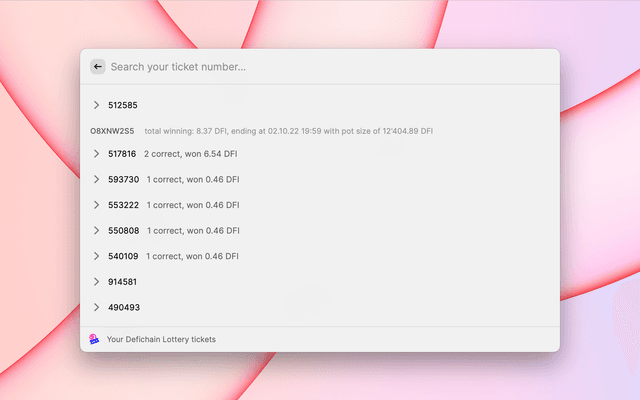
Task: Select ticket number 512585
Action: pos(123,105)
